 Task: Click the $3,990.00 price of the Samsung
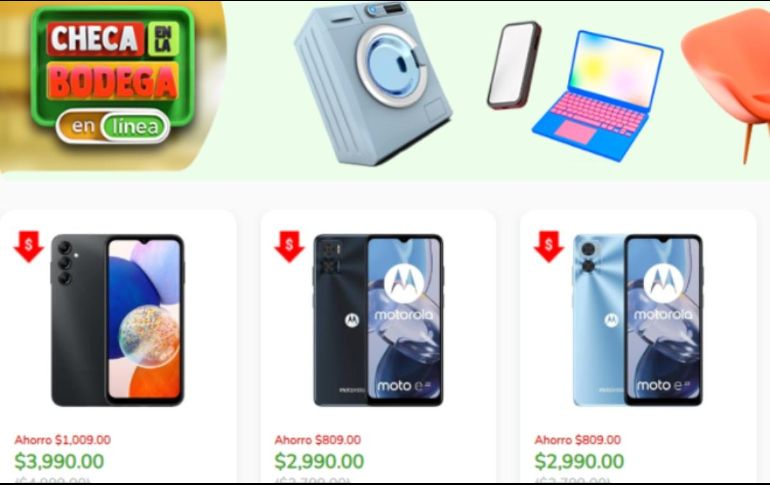tap(59, 461)
